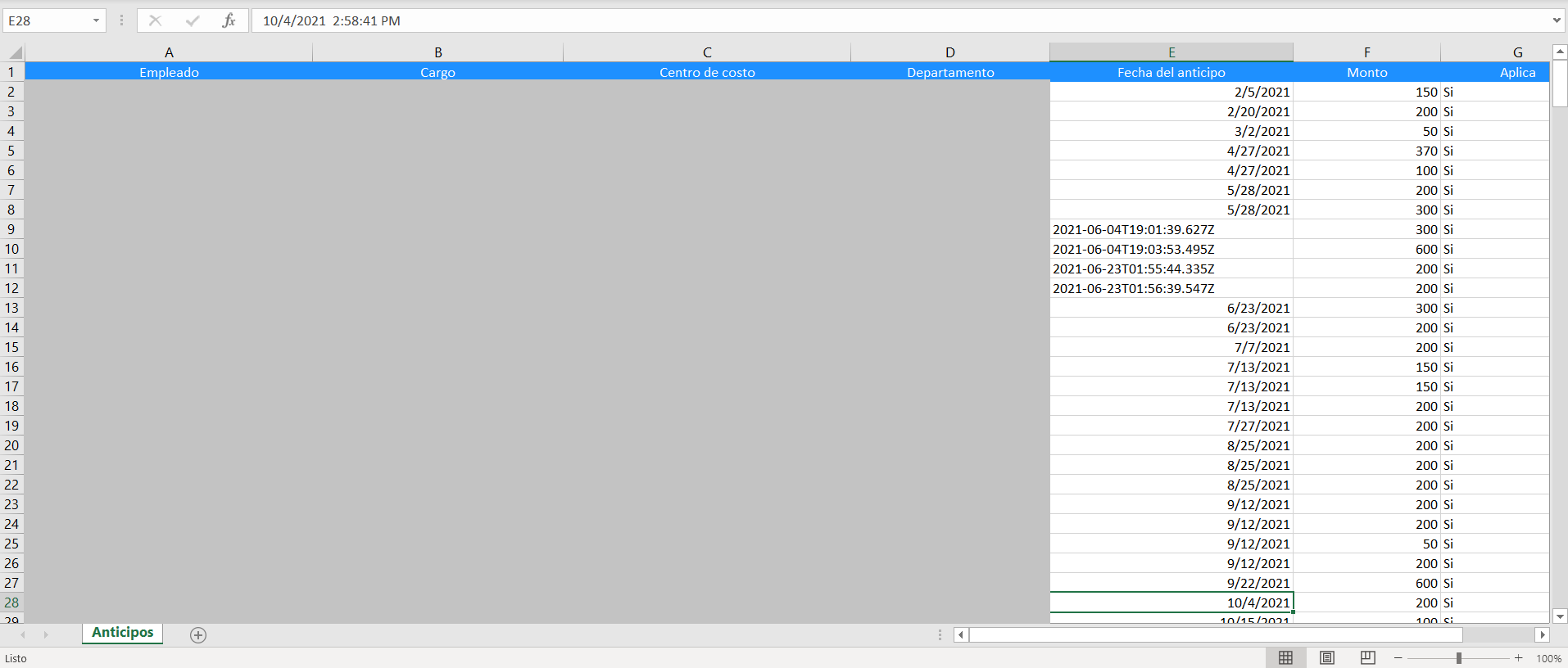Click the Fecha del anticipo header cell

pos(1171,72)
